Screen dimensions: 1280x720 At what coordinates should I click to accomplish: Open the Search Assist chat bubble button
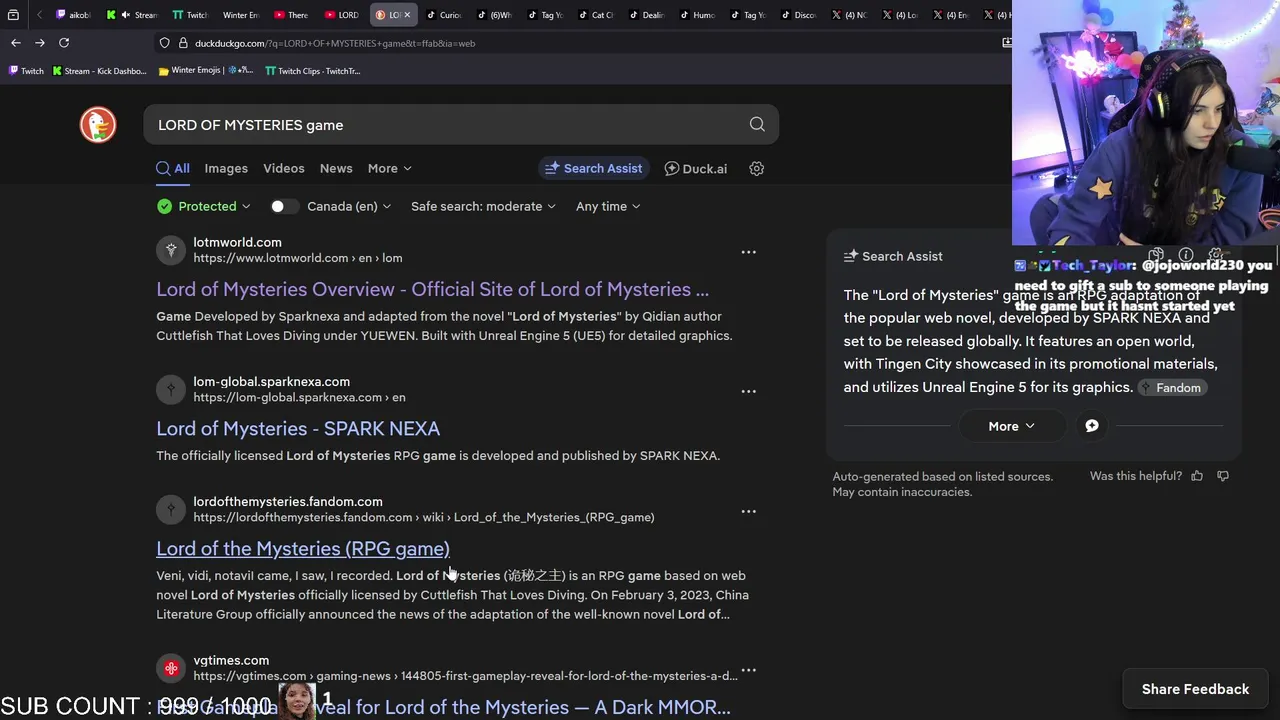pyautogui.click(x=1092, y=426)
